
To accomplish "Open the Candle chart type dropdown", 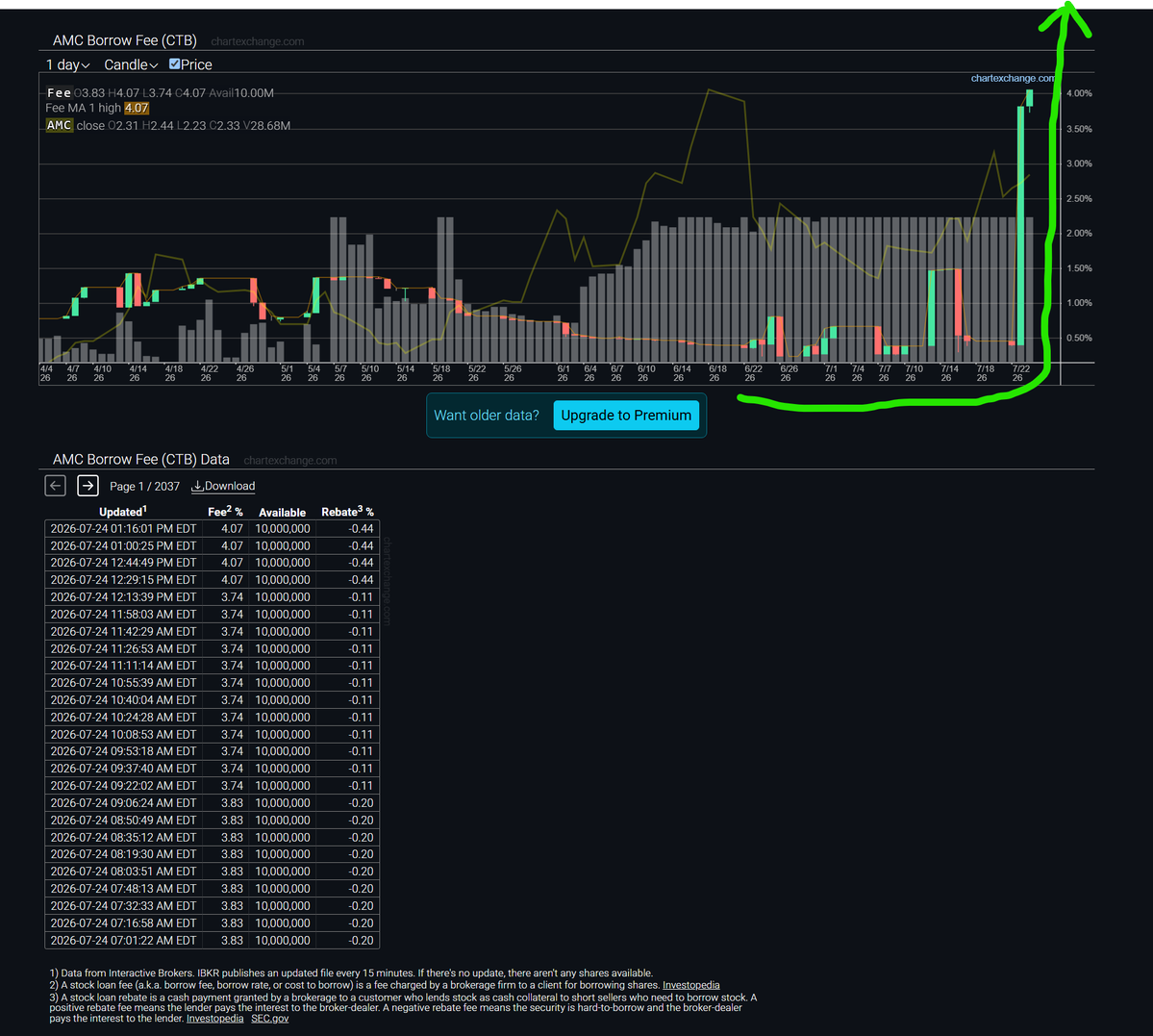I will [131, 64].
